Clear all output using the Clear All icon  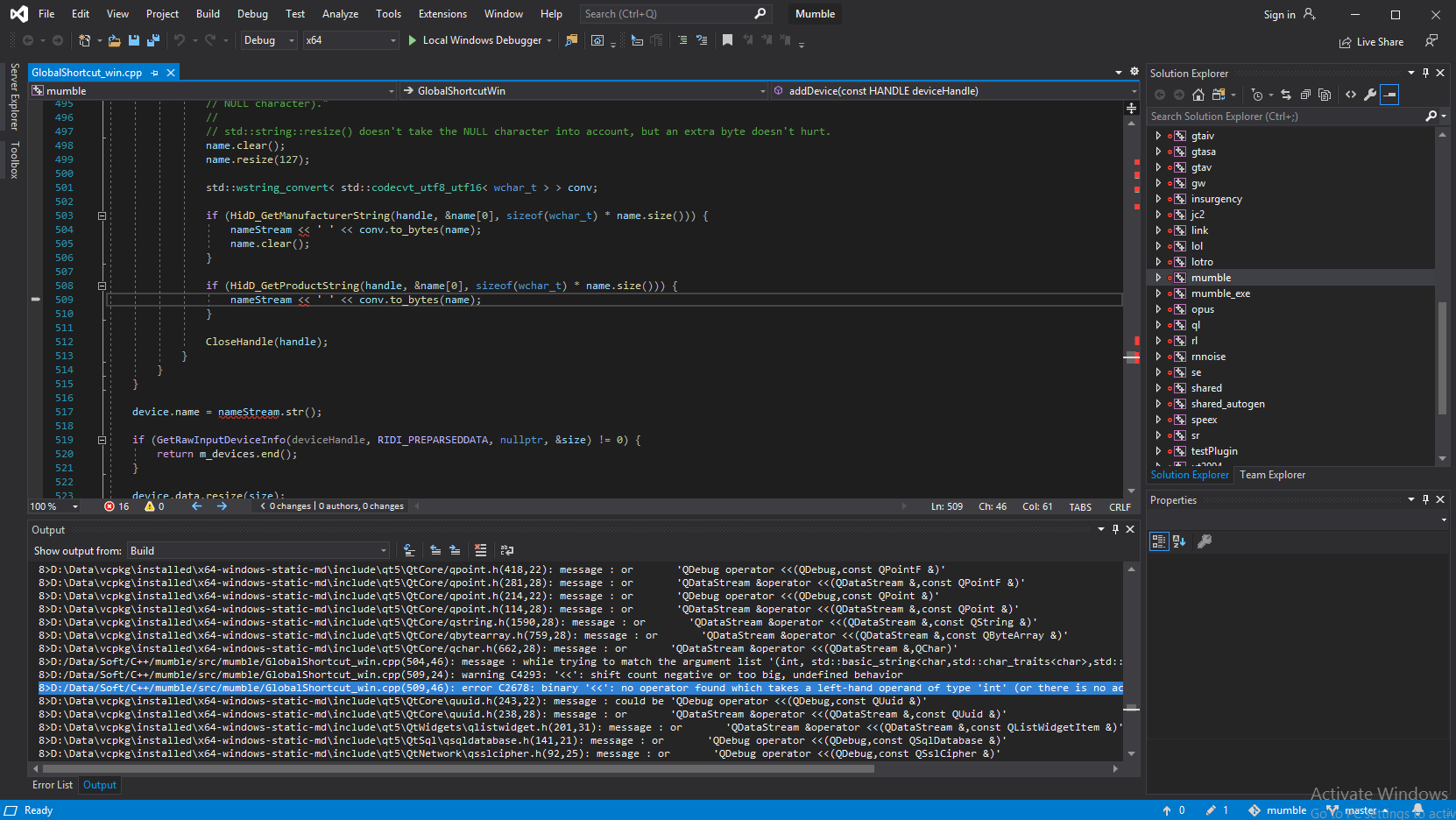(x=480, y=550)
